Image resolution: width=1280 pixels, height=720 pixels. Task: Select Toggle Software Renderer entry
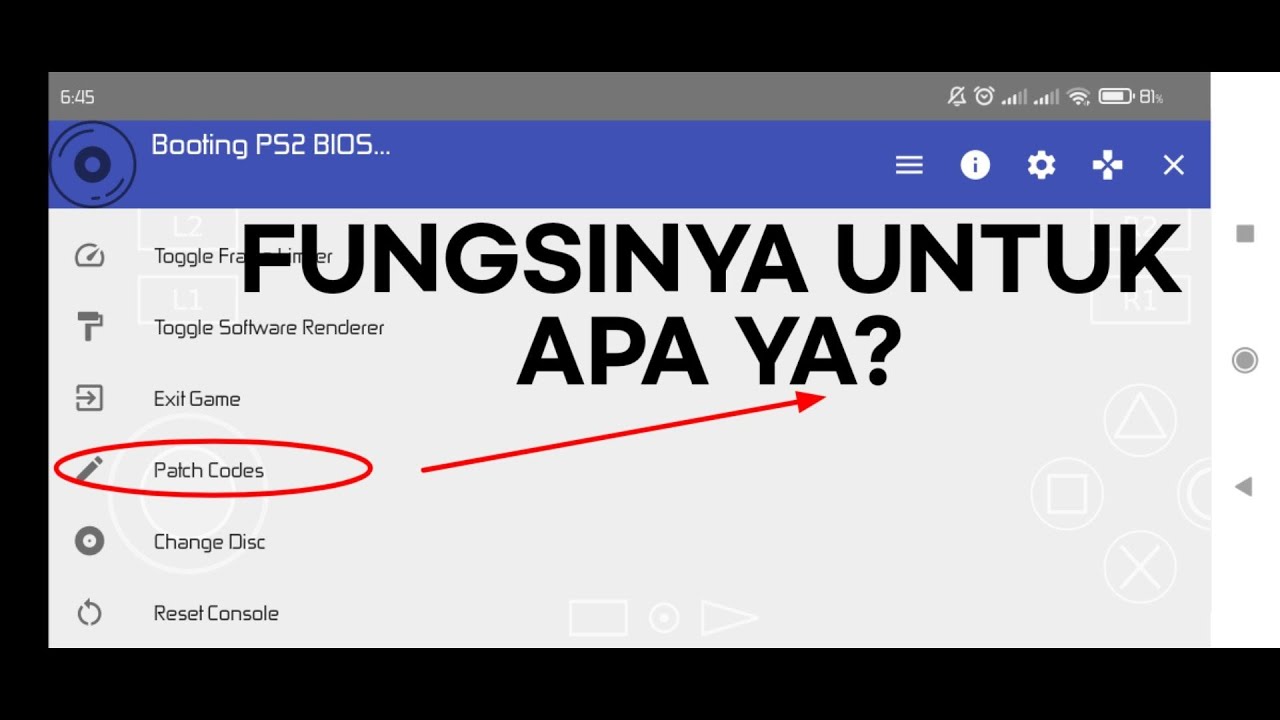(269, 327)
